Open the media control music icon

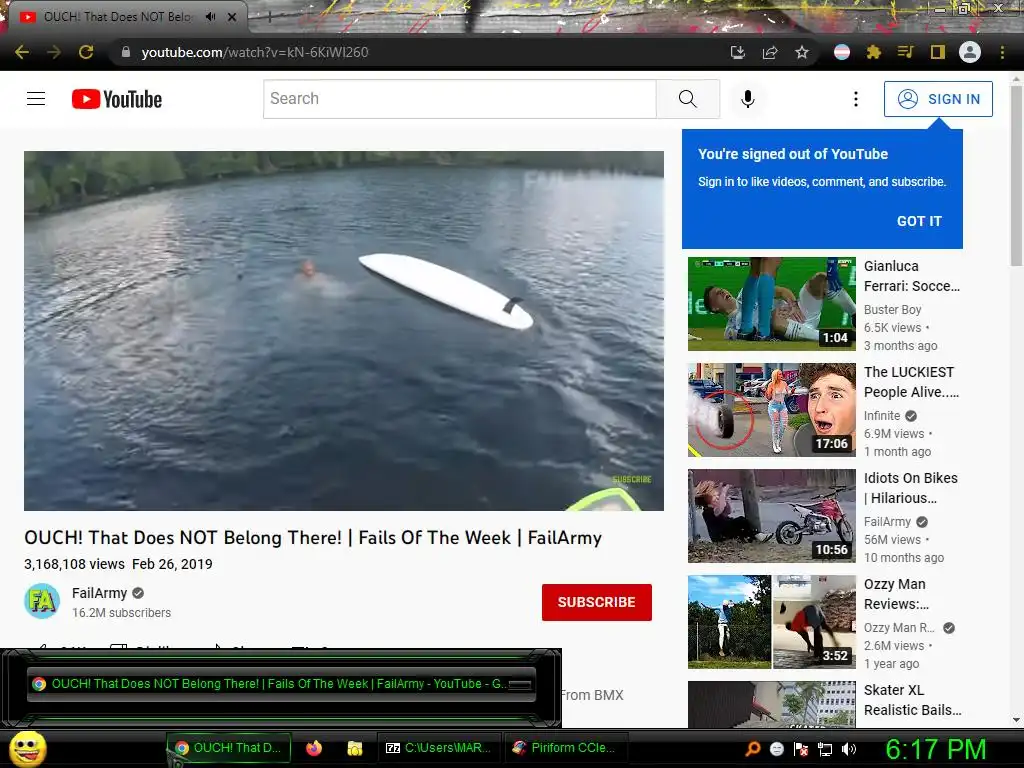[x=906, y=52]
